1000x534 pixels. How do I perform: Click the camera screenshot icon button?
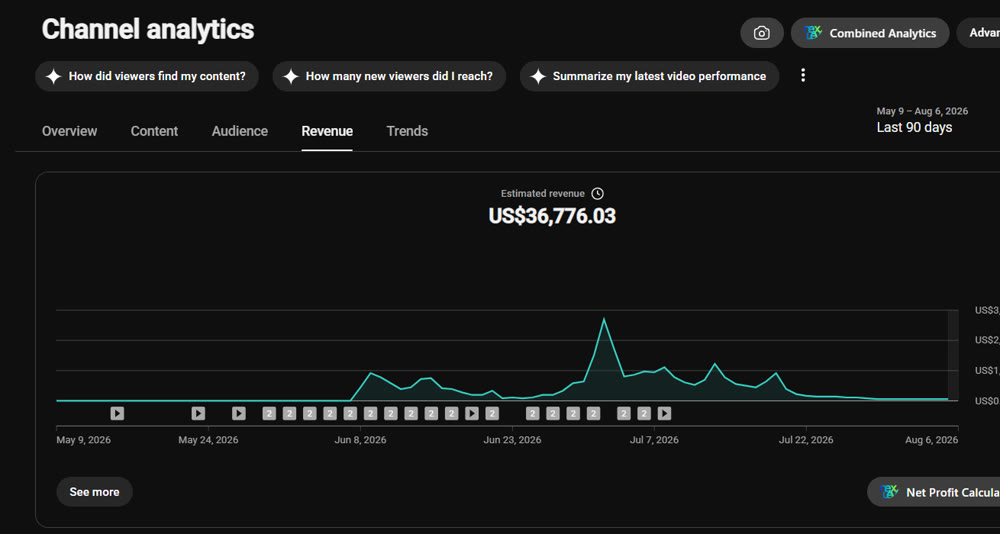point(761,33)
